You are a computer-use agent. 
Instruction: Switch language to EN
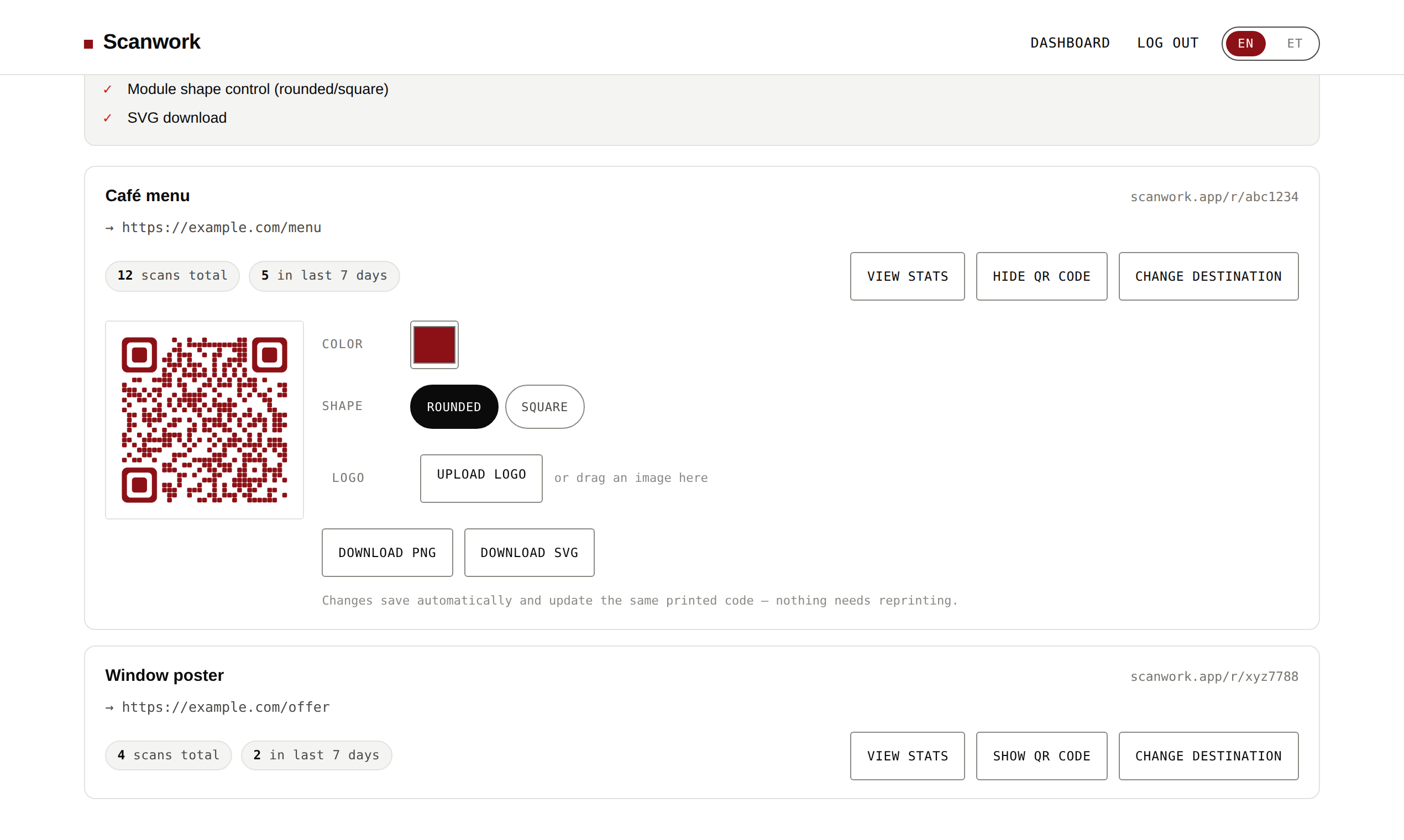coord(1245,44)
